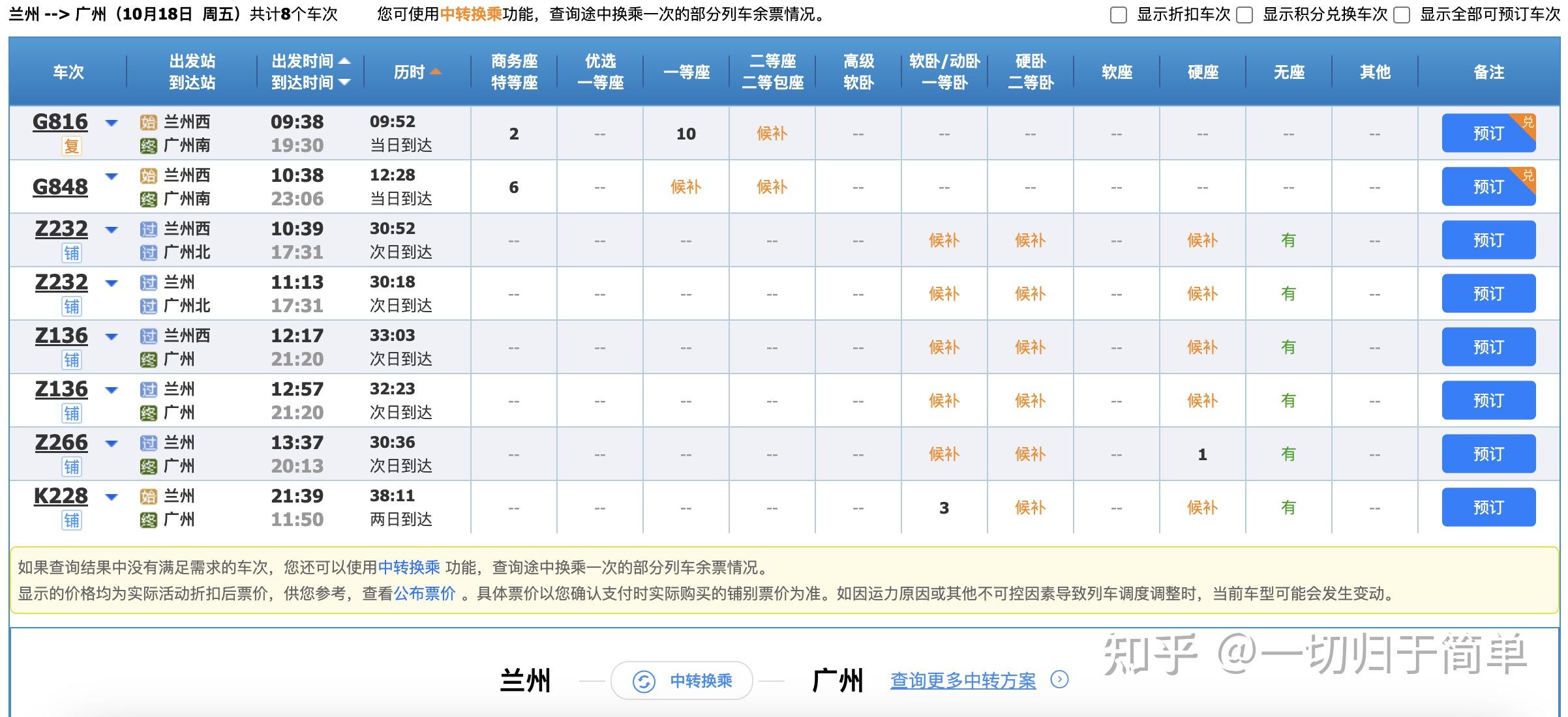1568x717 pixels.
Task: Click 复 badge under G816
Action: point(72,146)
